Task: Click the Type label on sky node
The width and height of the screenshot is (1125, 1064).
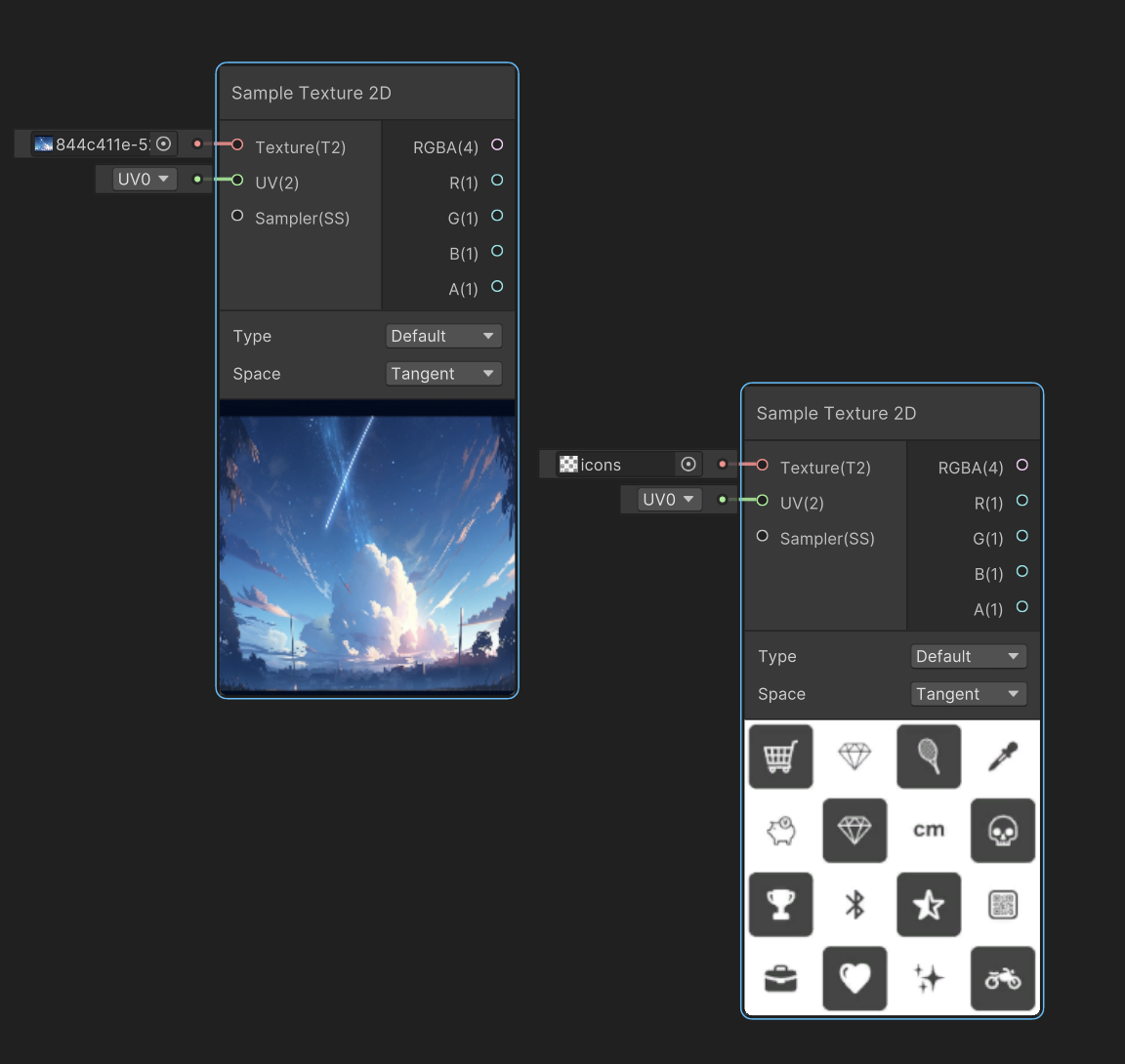Action: coord(252,336)
